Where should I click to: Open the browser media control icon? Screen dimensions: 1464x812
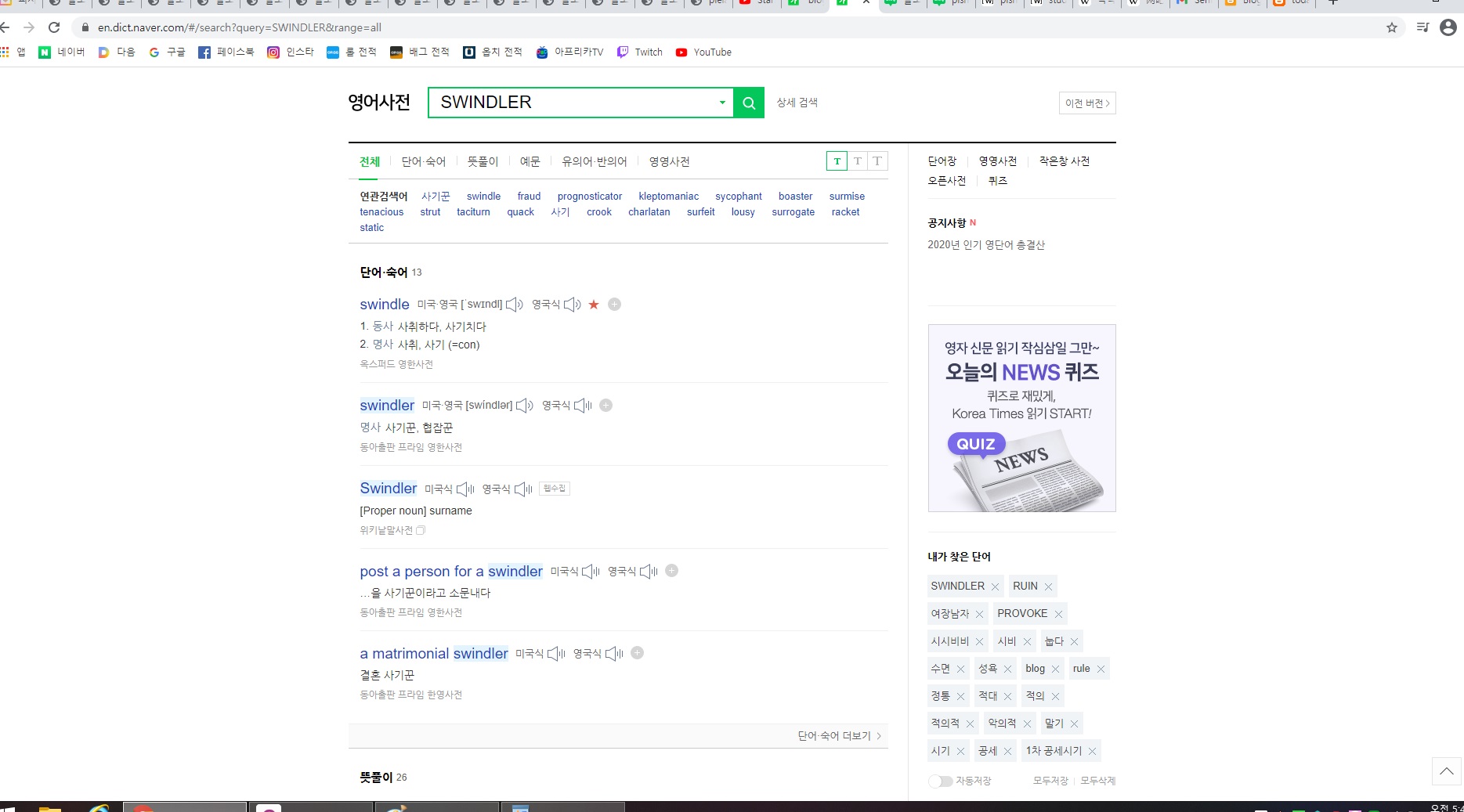click(x=1423, y=27)
